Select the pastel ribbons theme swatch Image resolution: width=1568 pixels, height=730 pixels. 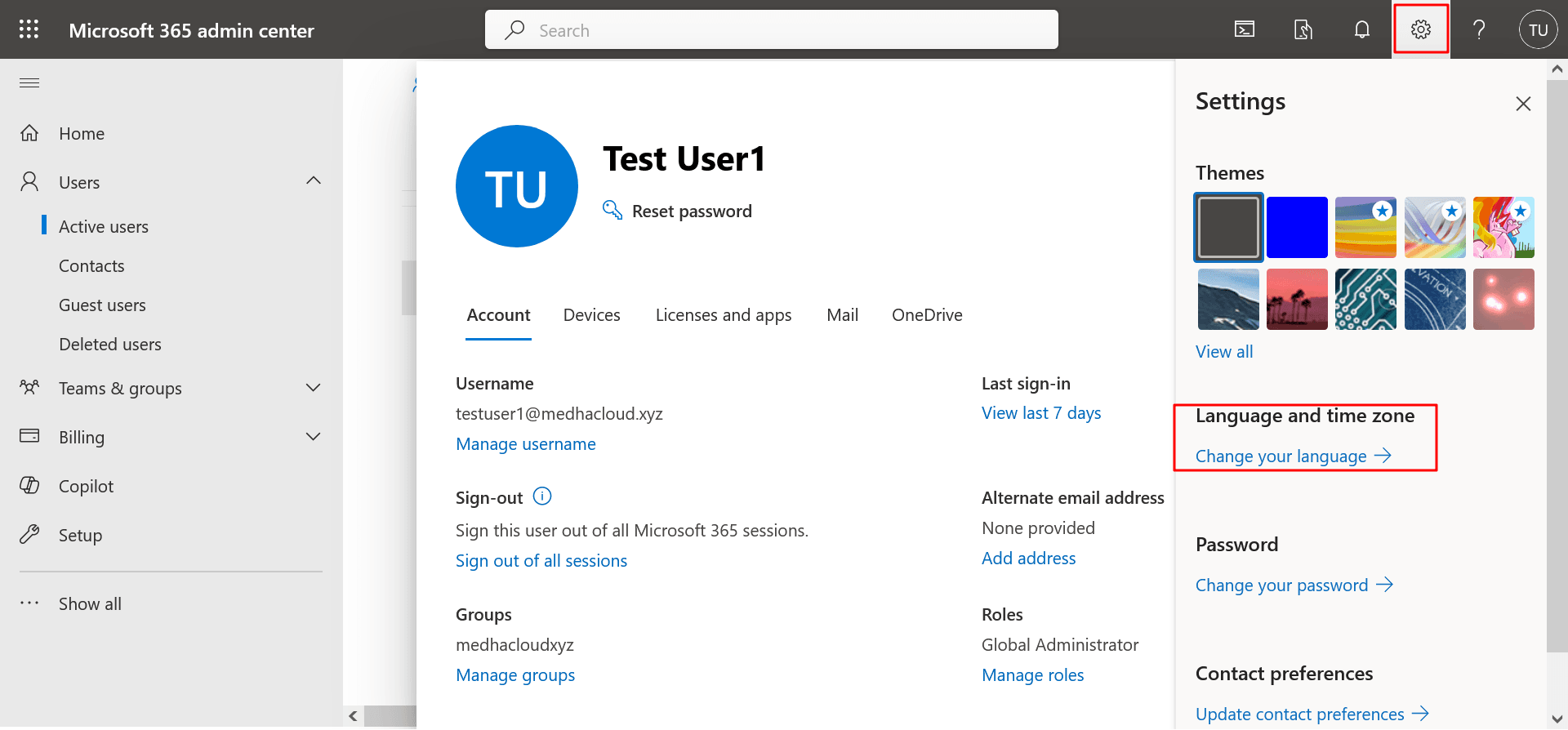1435,227
